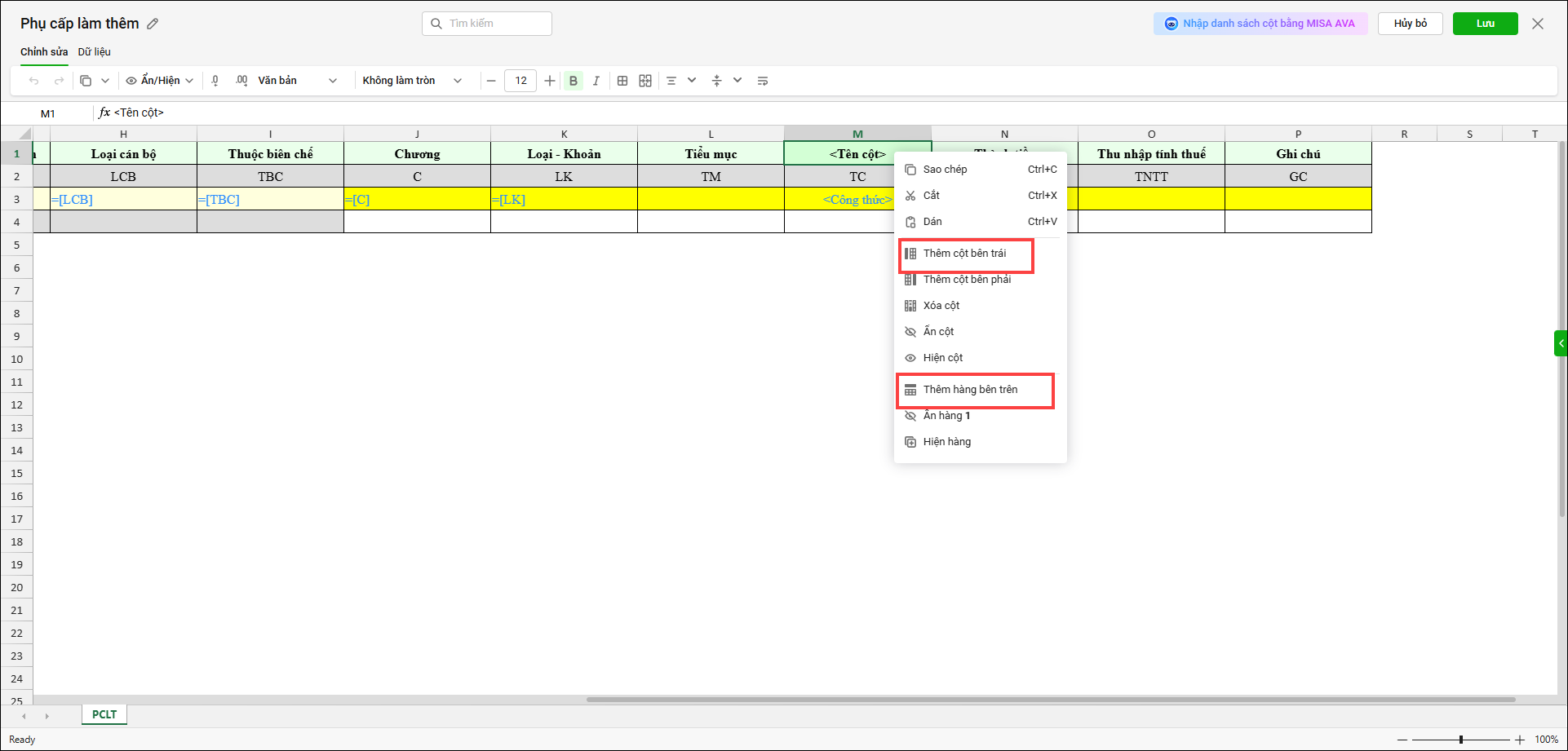Switch to the Chỉnh sửa tab
1568x751 pixels.
(x=44, y=52)
